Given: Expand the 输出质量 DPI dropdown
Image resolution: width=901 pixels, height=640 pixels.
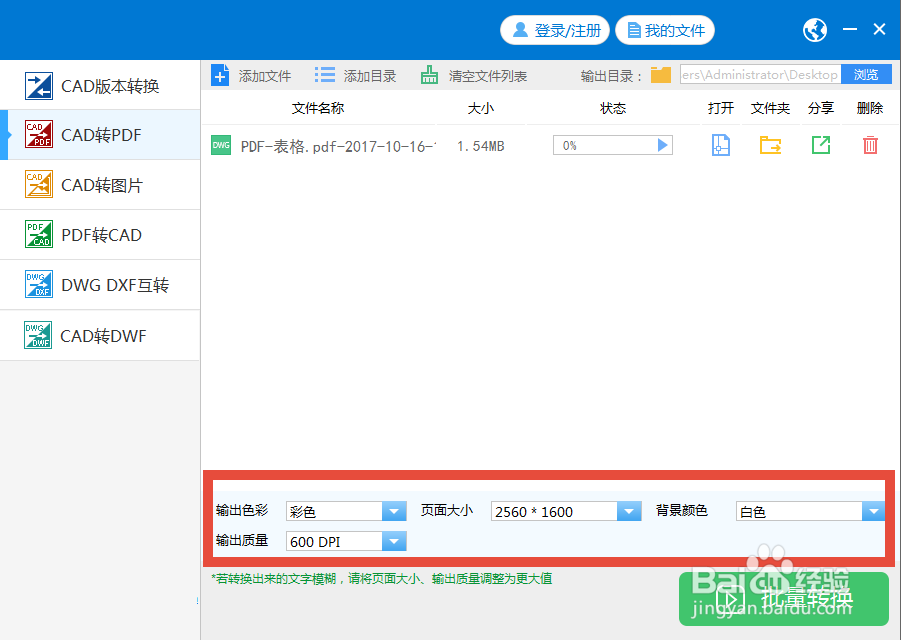Looking at the screenshot, I should tap(393, 541).
